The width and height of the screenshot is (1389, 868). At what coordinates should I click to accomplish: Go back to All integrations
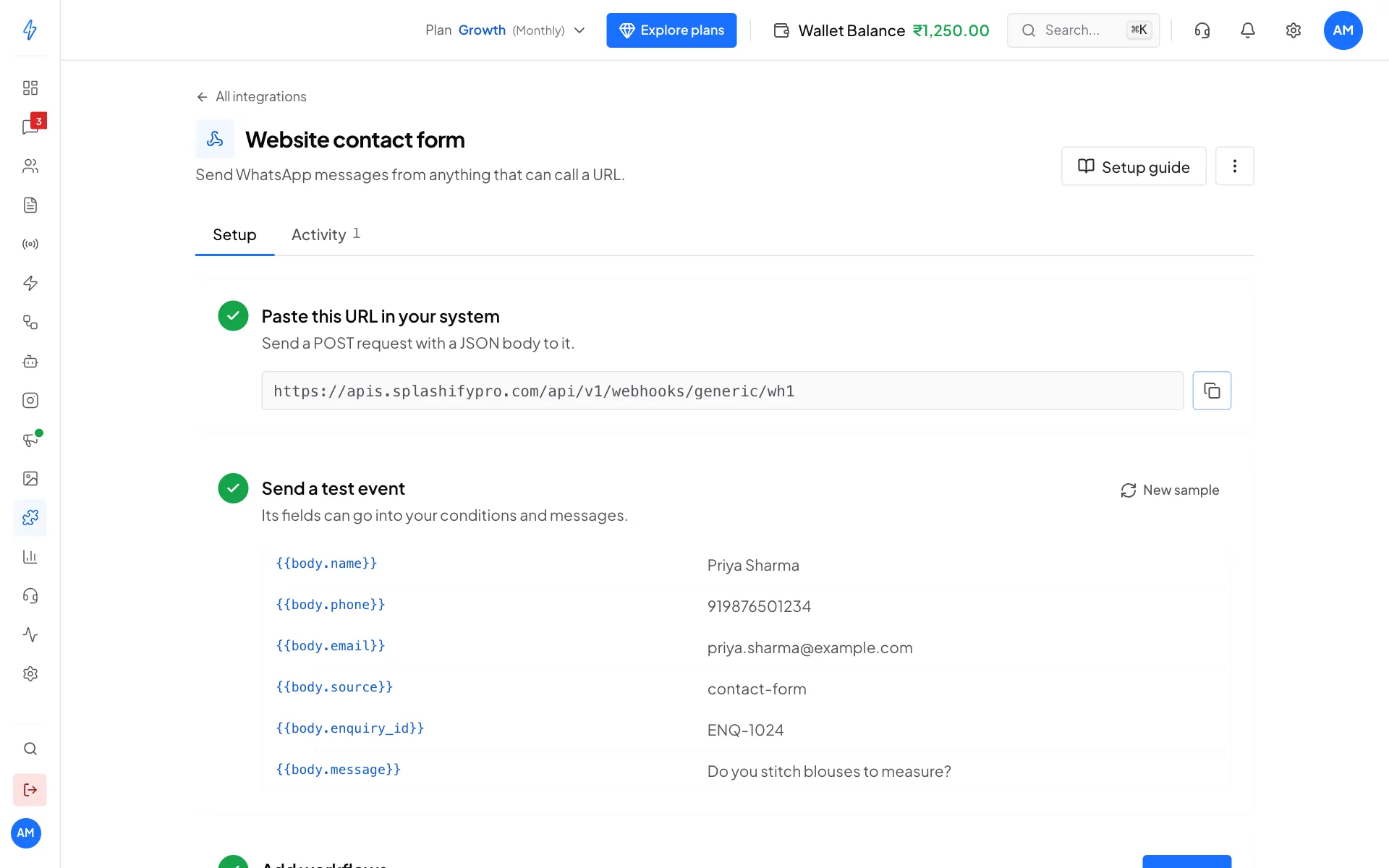[252, 97]
